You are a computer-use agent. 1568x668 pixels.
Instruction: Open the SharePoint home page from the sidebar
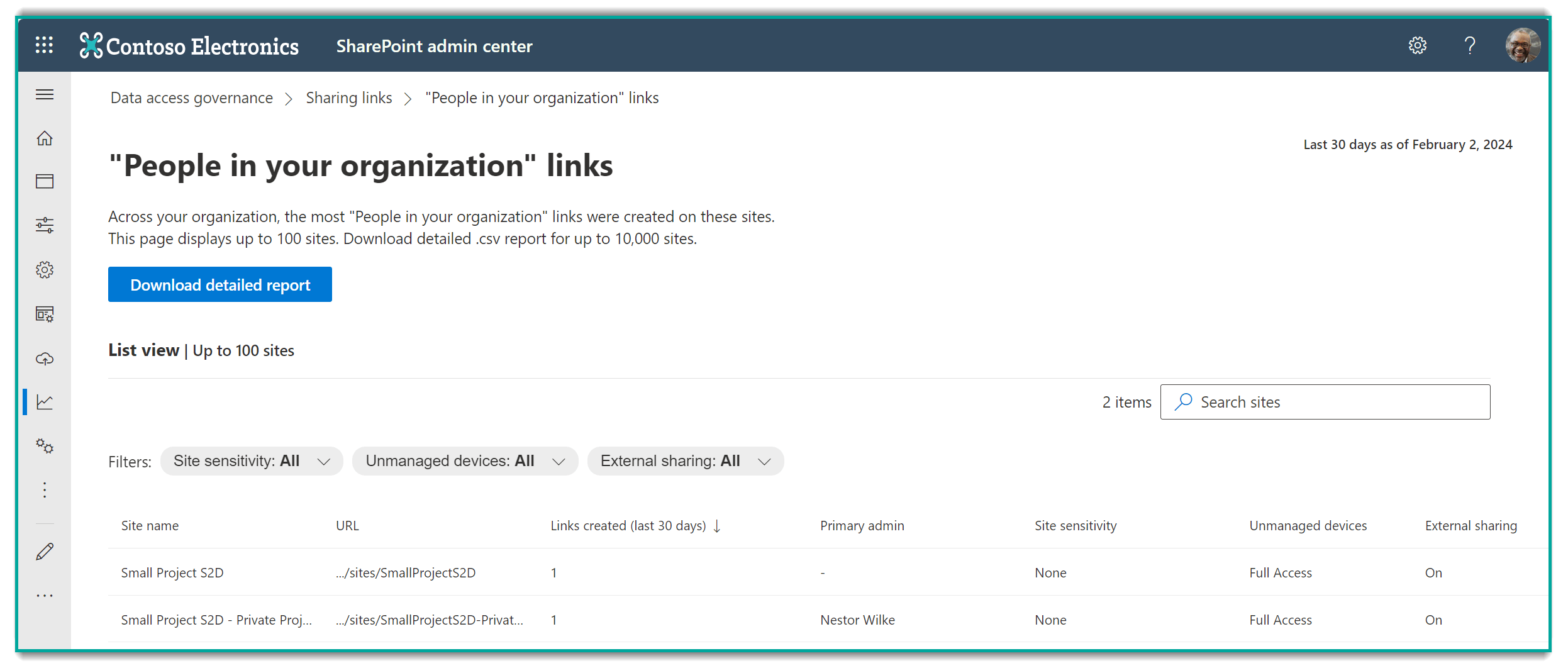tap(45, 138)
